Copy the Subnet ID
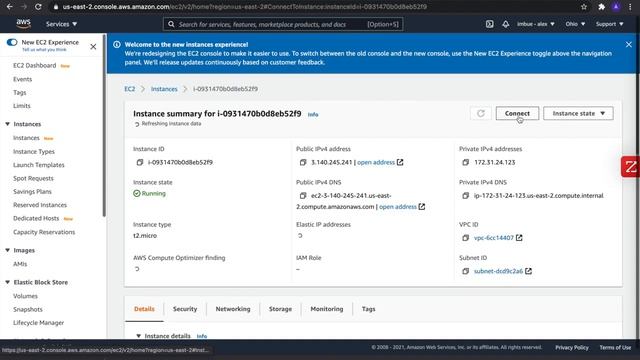The image size is (640, 360). pos(466,271)
